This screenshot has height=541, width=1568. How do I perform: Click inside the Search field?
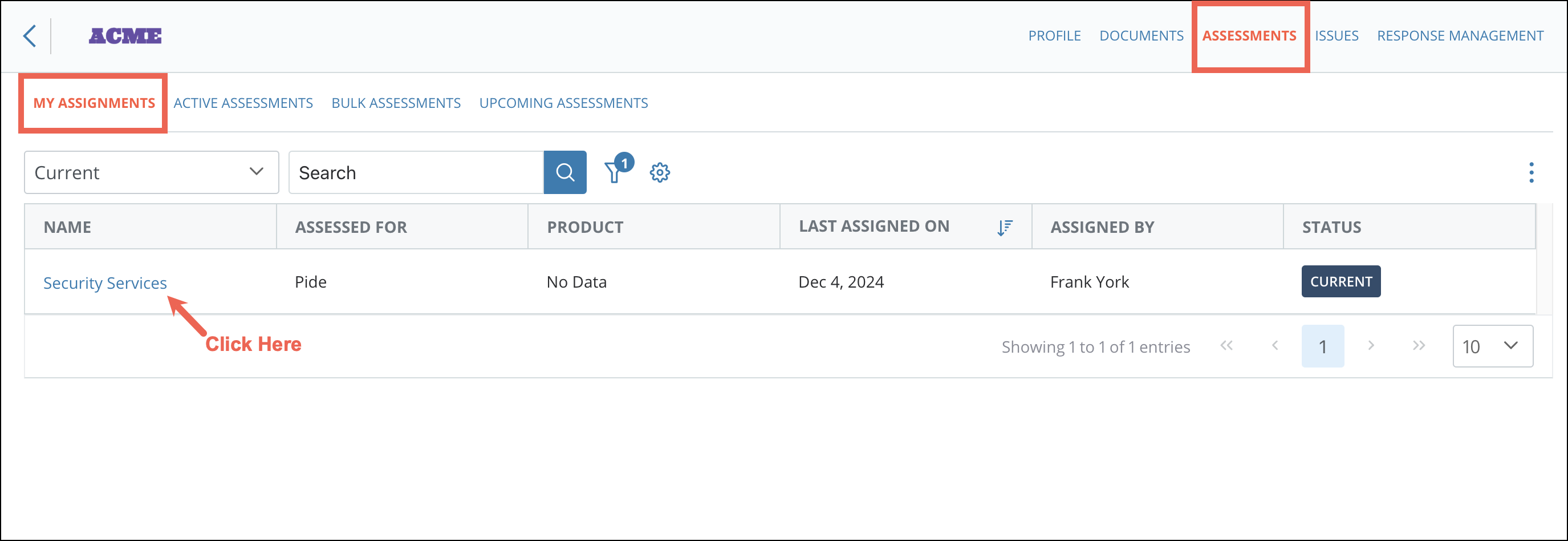416,172
